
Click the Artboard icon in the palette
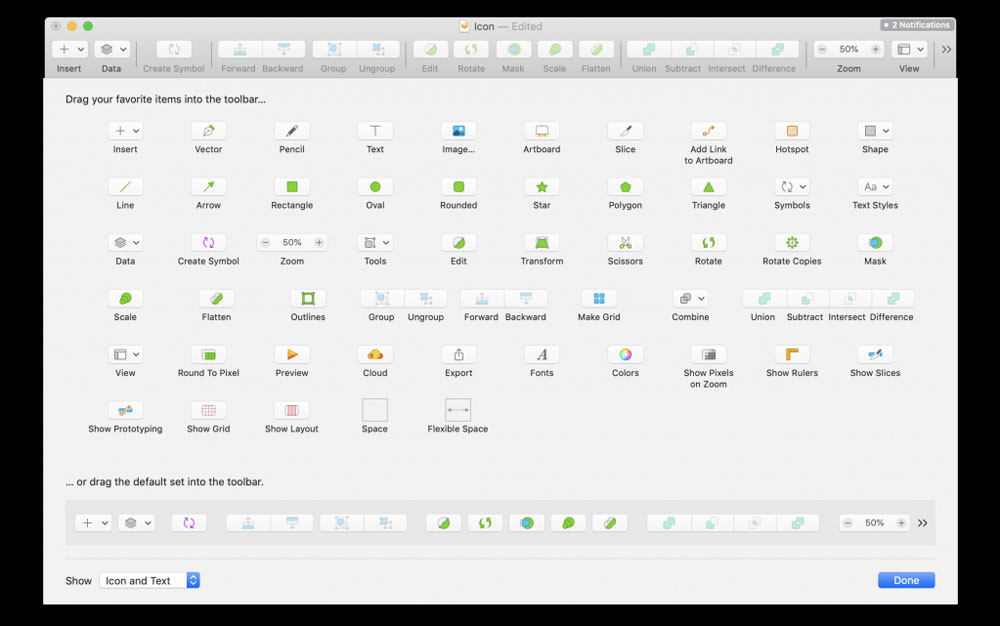[541, 131]
